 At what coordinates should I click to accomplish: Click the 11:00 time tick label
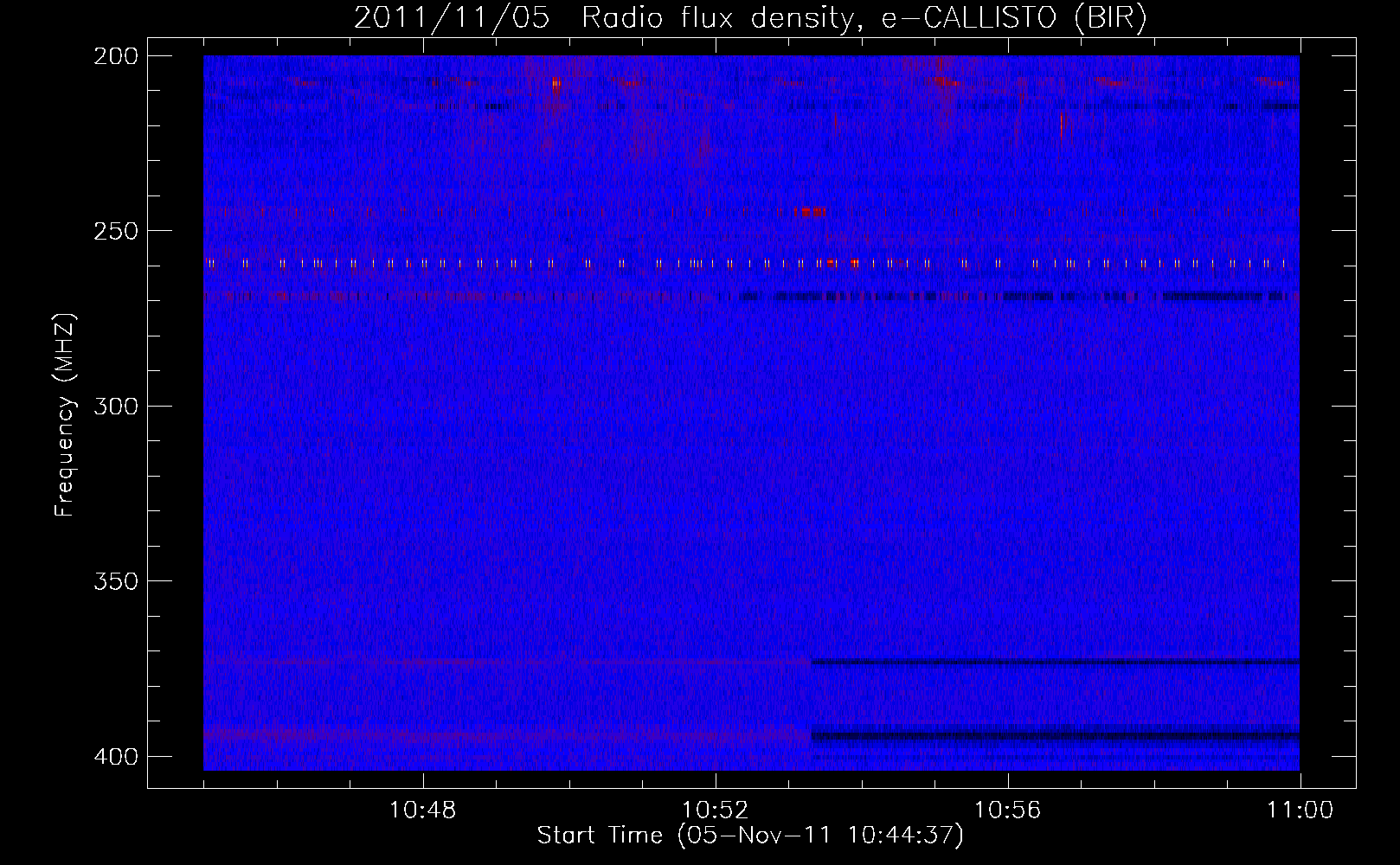click(1300, 810)
